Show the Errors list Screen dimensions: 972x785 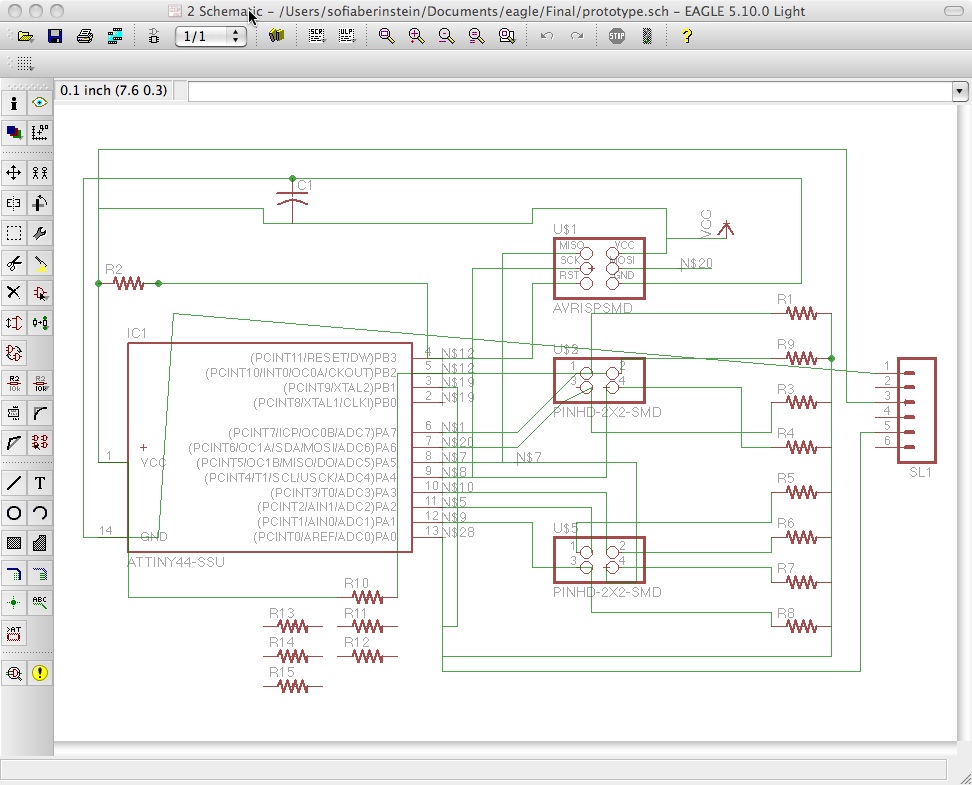point(40,673)
